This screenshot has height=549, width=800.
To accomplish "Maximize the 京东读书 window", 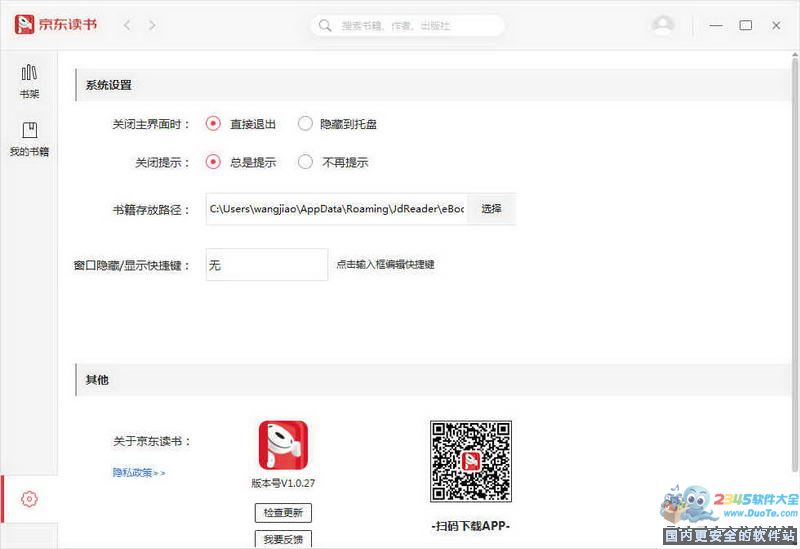I will point(746,25).
